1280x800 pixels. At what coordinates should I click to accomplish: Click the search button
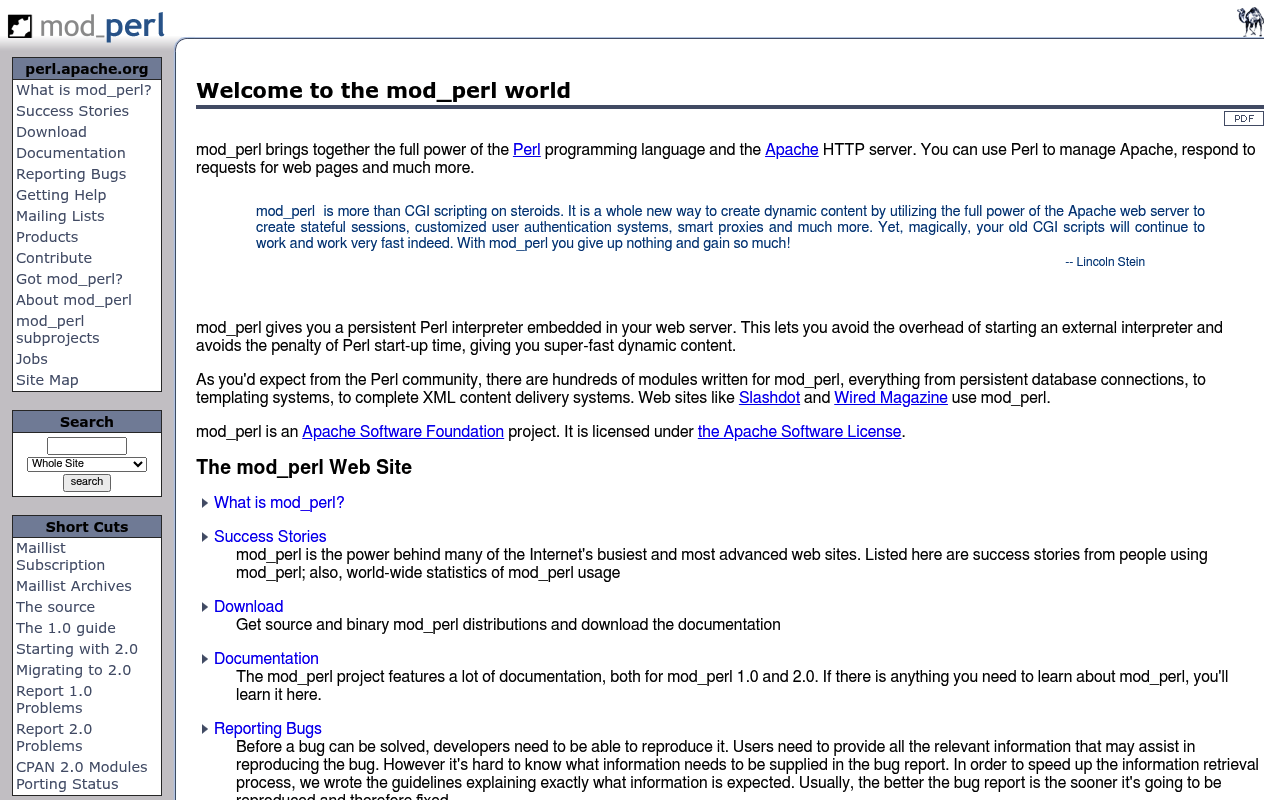[x=87, y=482]
